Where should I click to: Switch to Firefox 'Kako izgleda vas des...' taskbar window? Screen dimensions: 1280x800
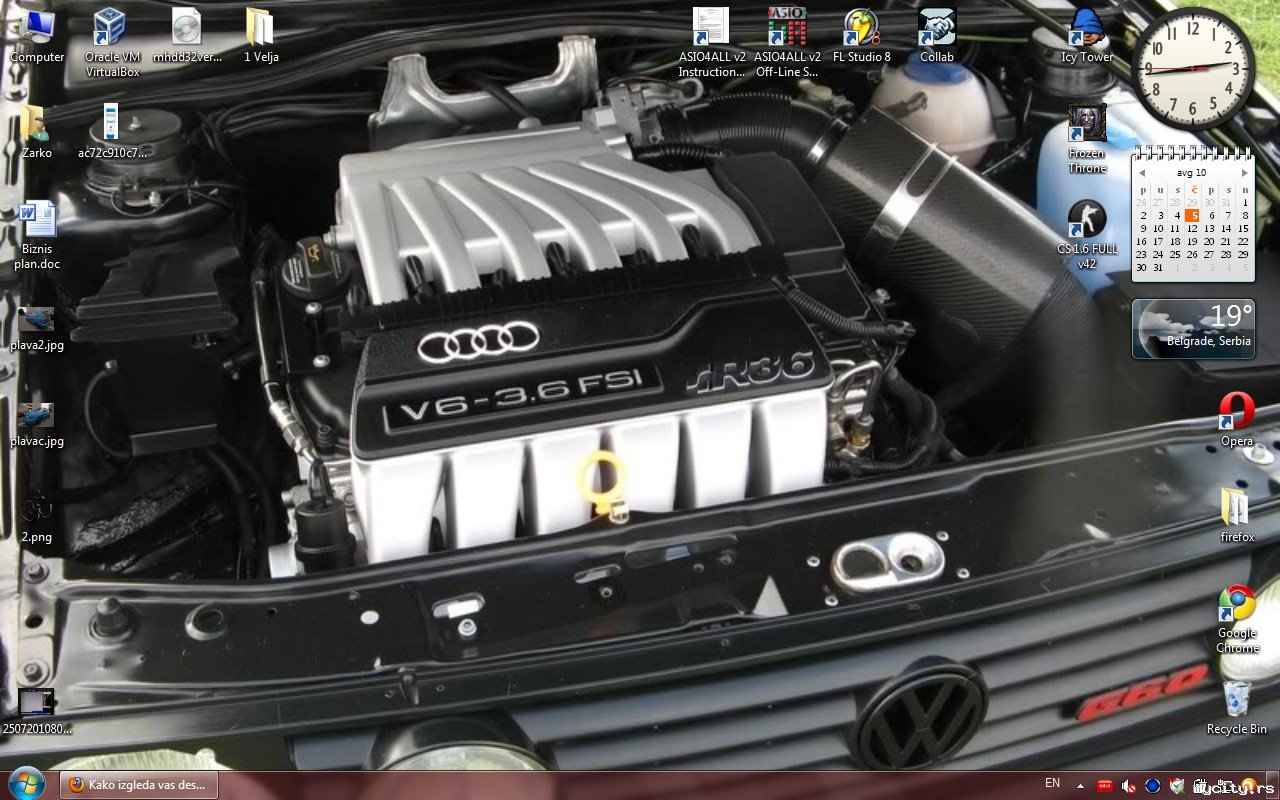[x=138, y=785]
